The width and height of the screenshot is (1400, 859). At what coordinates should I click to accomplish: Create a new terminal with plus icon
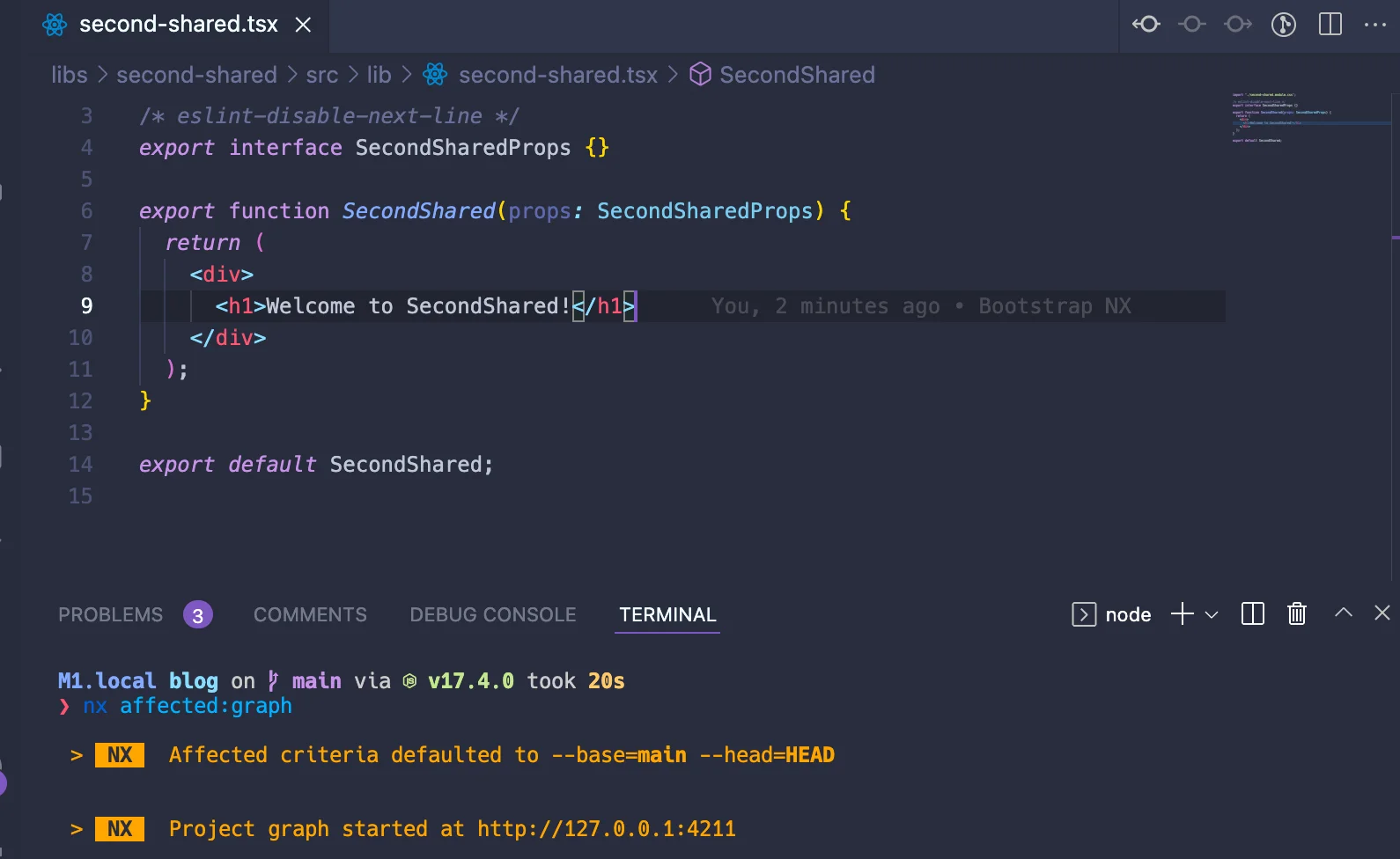click(x=1183, y=613)
